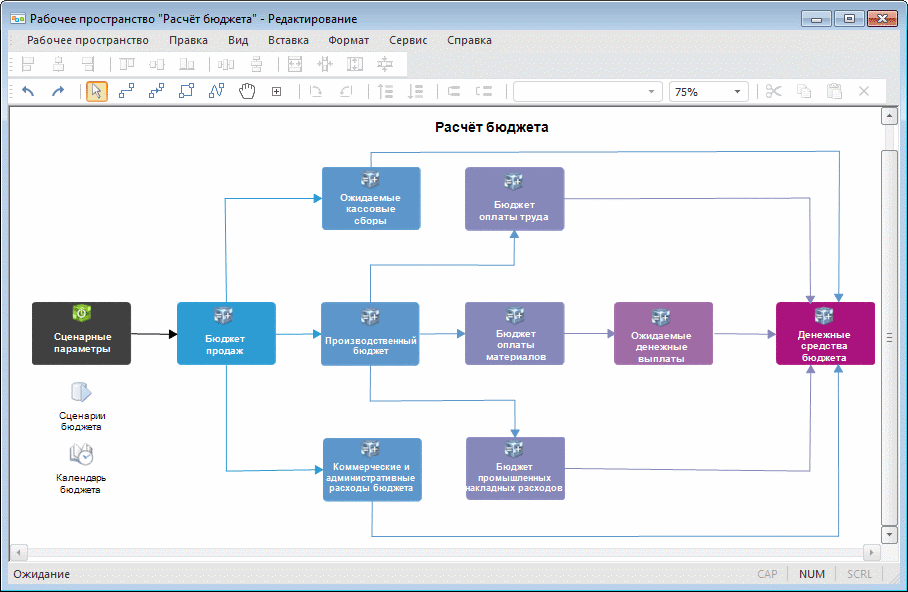The height and width of the screenshot is (592, 908).
Task: Click the NUM indicator in status bar
Action: tap(812, 574)
